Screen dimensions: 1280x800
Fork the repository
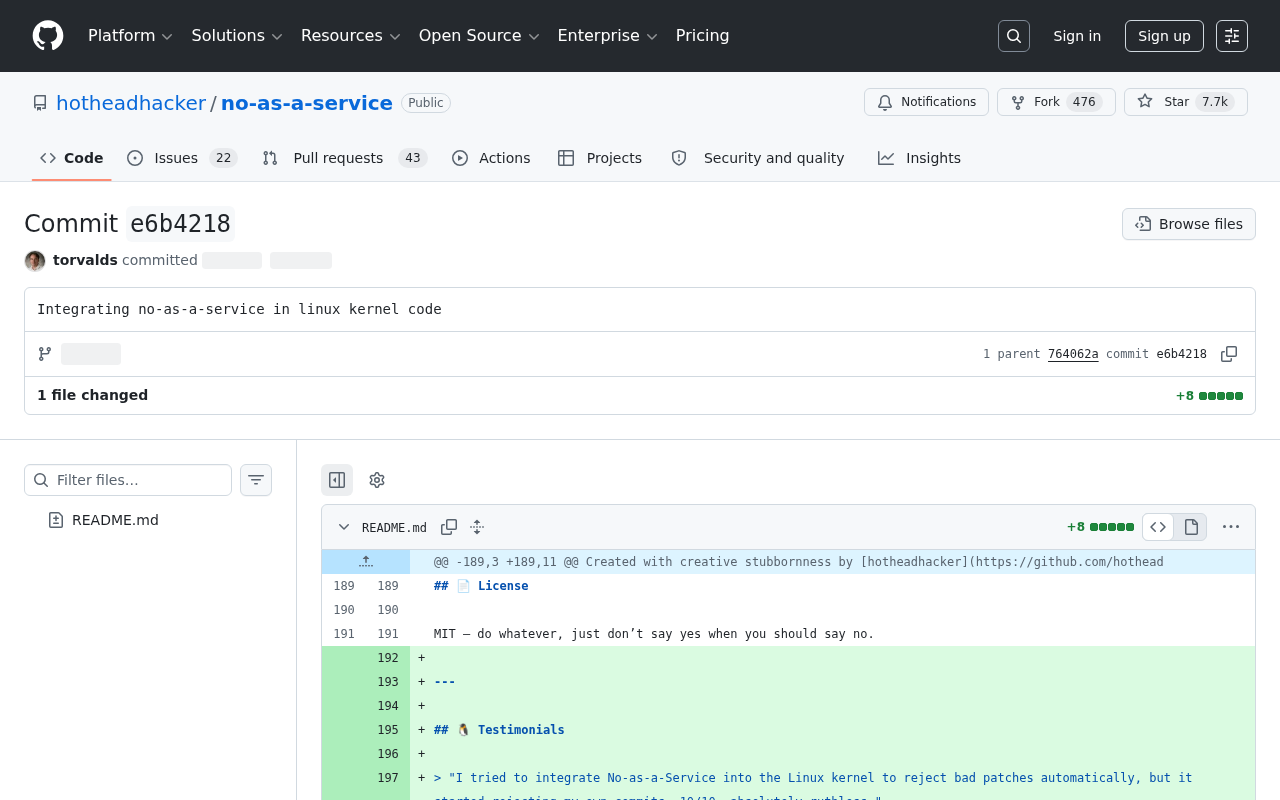tap(1056, 102)
